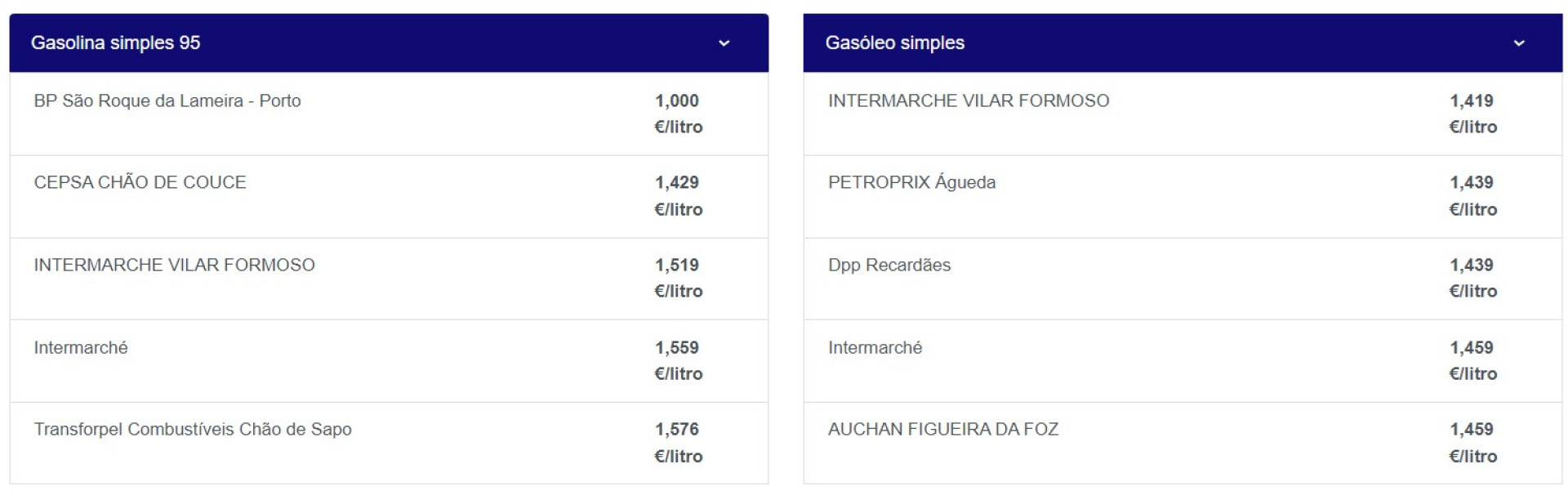Select Dpp Recardães station
1568x500 pixels.
coord(889,265)
